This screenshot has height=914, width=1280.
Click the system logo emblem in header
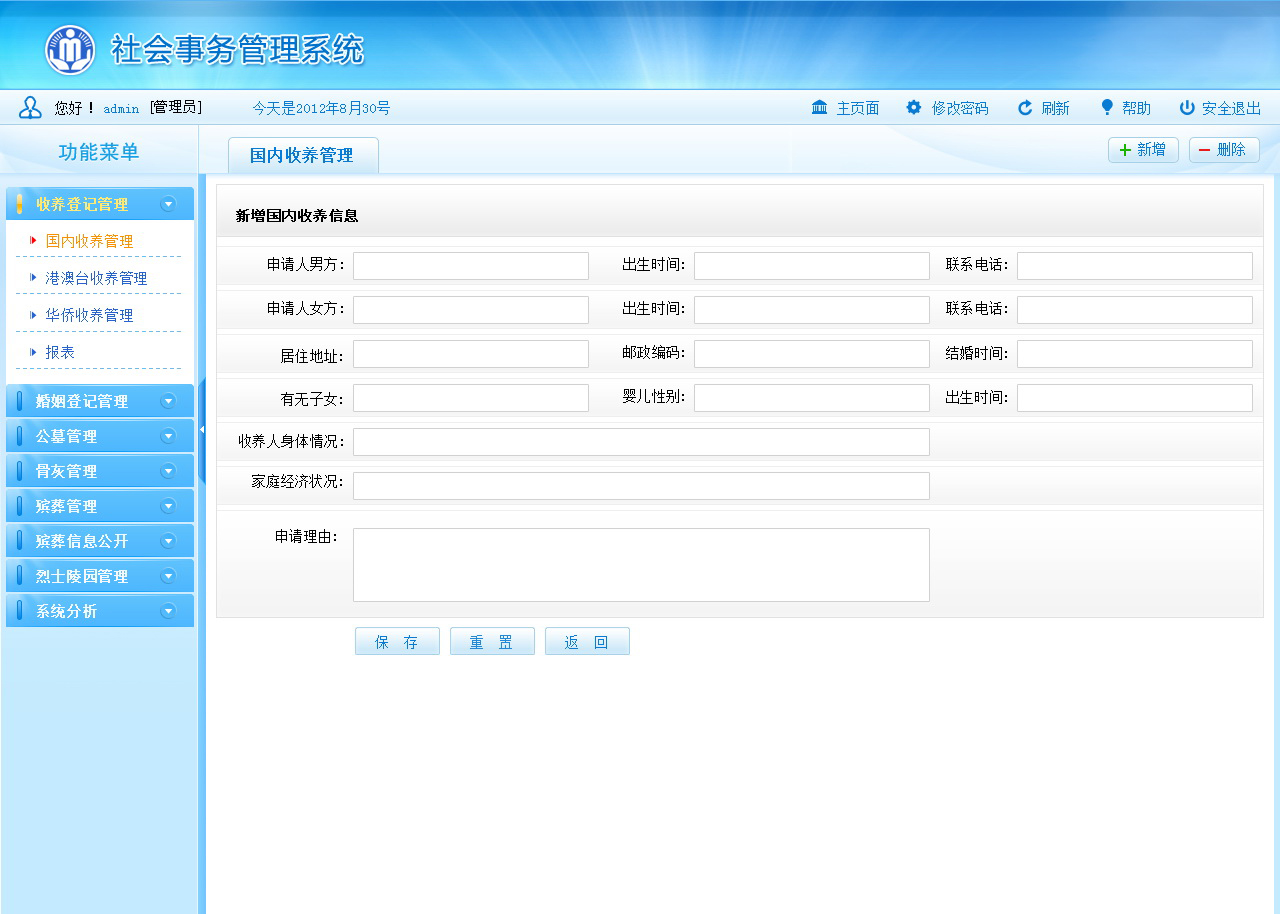[70, 50]
